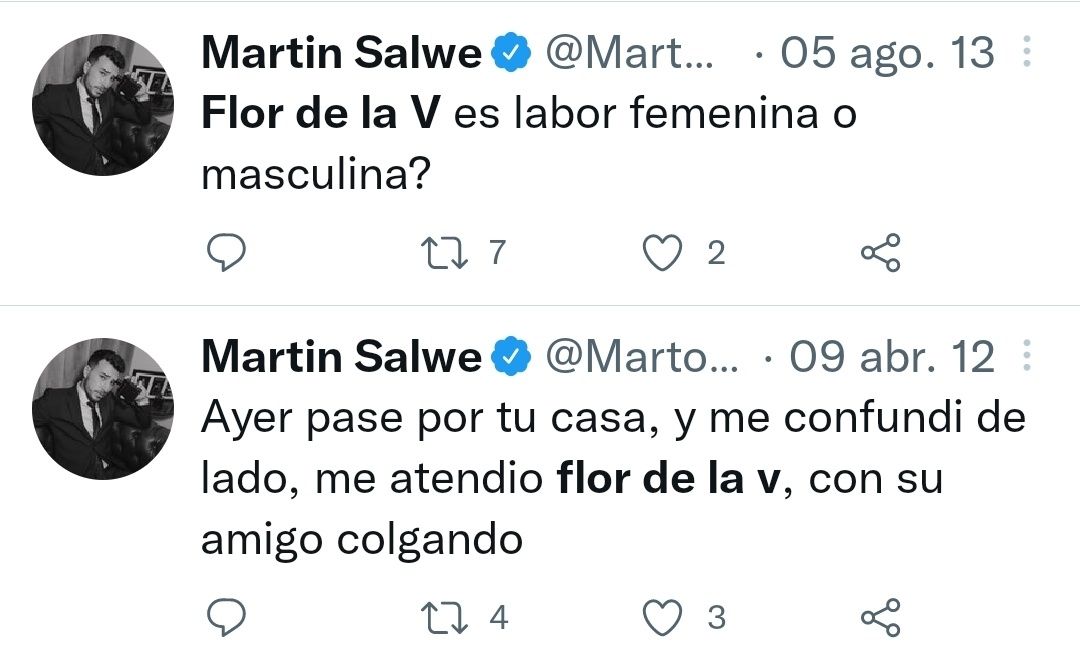The height and width of the screenshot is (647, 1080).
Task: Open Martin Salwe's name on the first tweet
Action: tap(341, 54)
